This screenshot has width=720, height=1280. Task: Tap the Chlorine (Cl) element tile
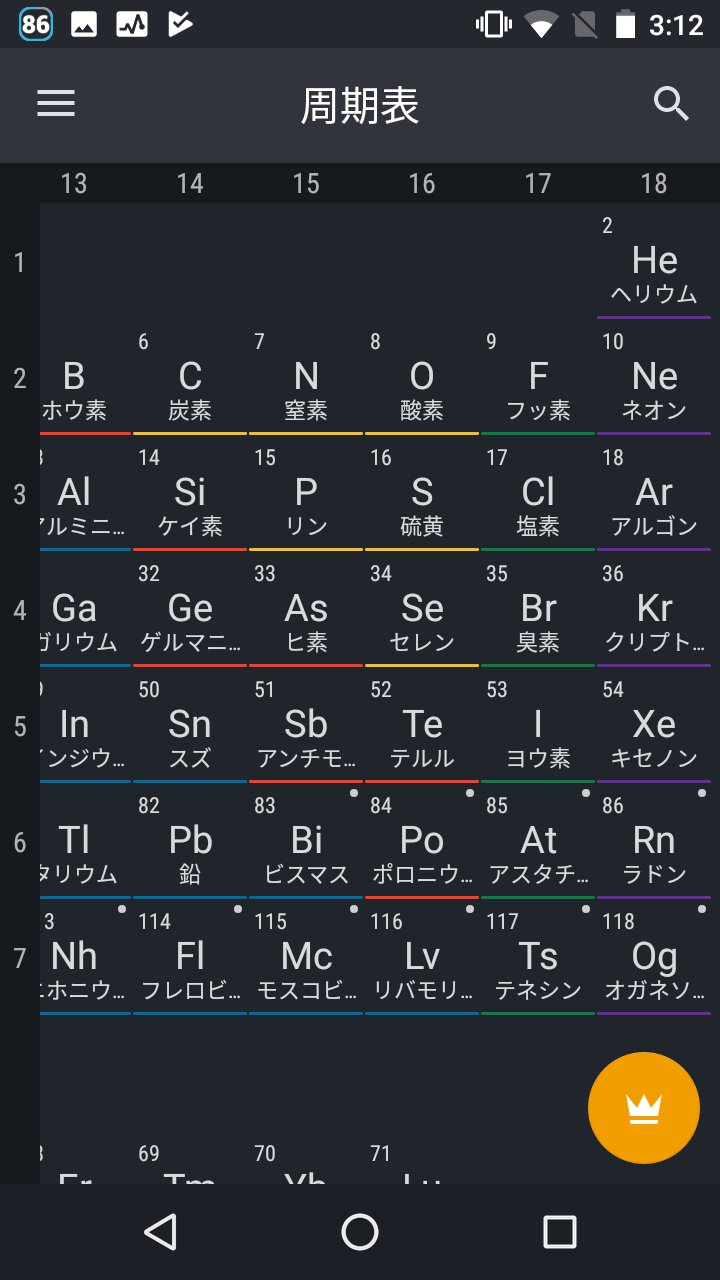(x=538, y=498)
